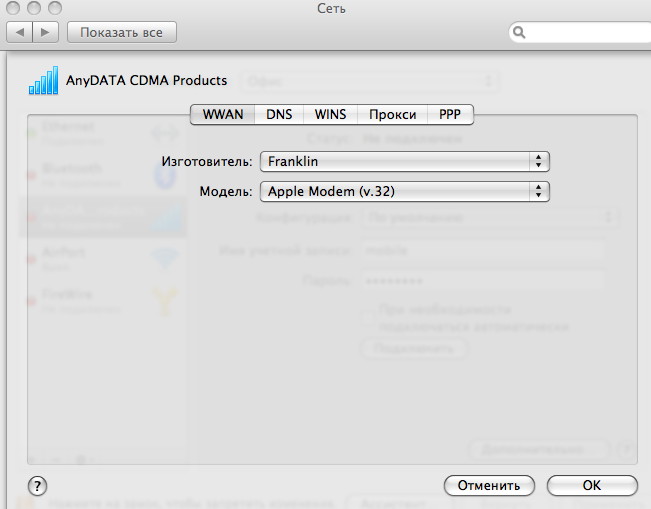This screenshot has width=651, height=509.
Task: Open the DNS tab
Action: click(279, 114)
